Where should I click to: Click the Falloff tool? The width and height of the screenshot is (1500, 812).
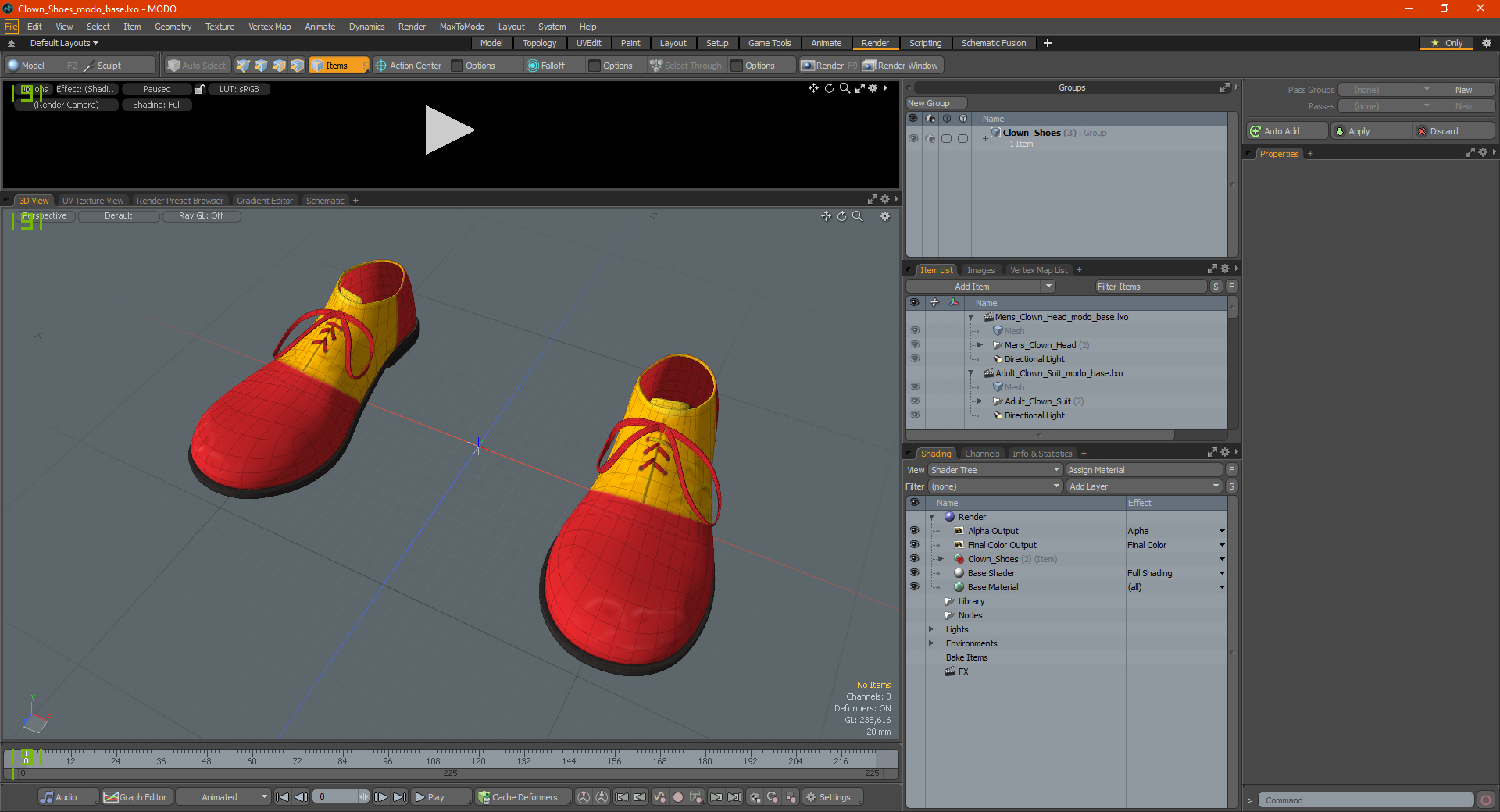click(x=546, y=66)
